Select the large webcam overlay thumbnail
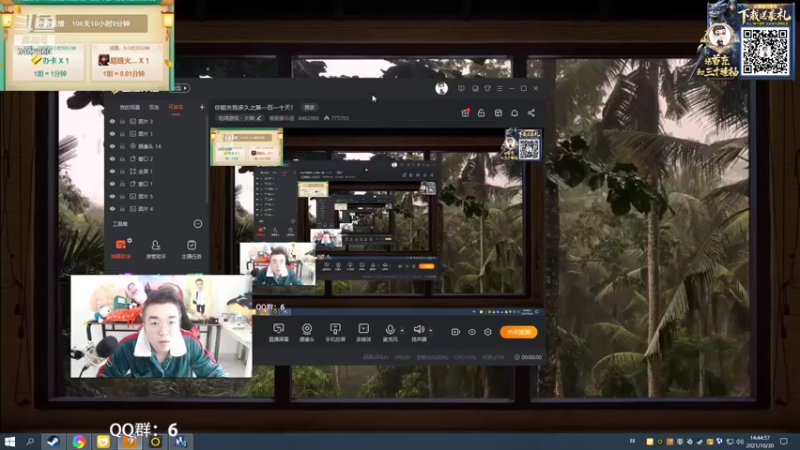This screenshot has width=800, height=450. (161, 327)
